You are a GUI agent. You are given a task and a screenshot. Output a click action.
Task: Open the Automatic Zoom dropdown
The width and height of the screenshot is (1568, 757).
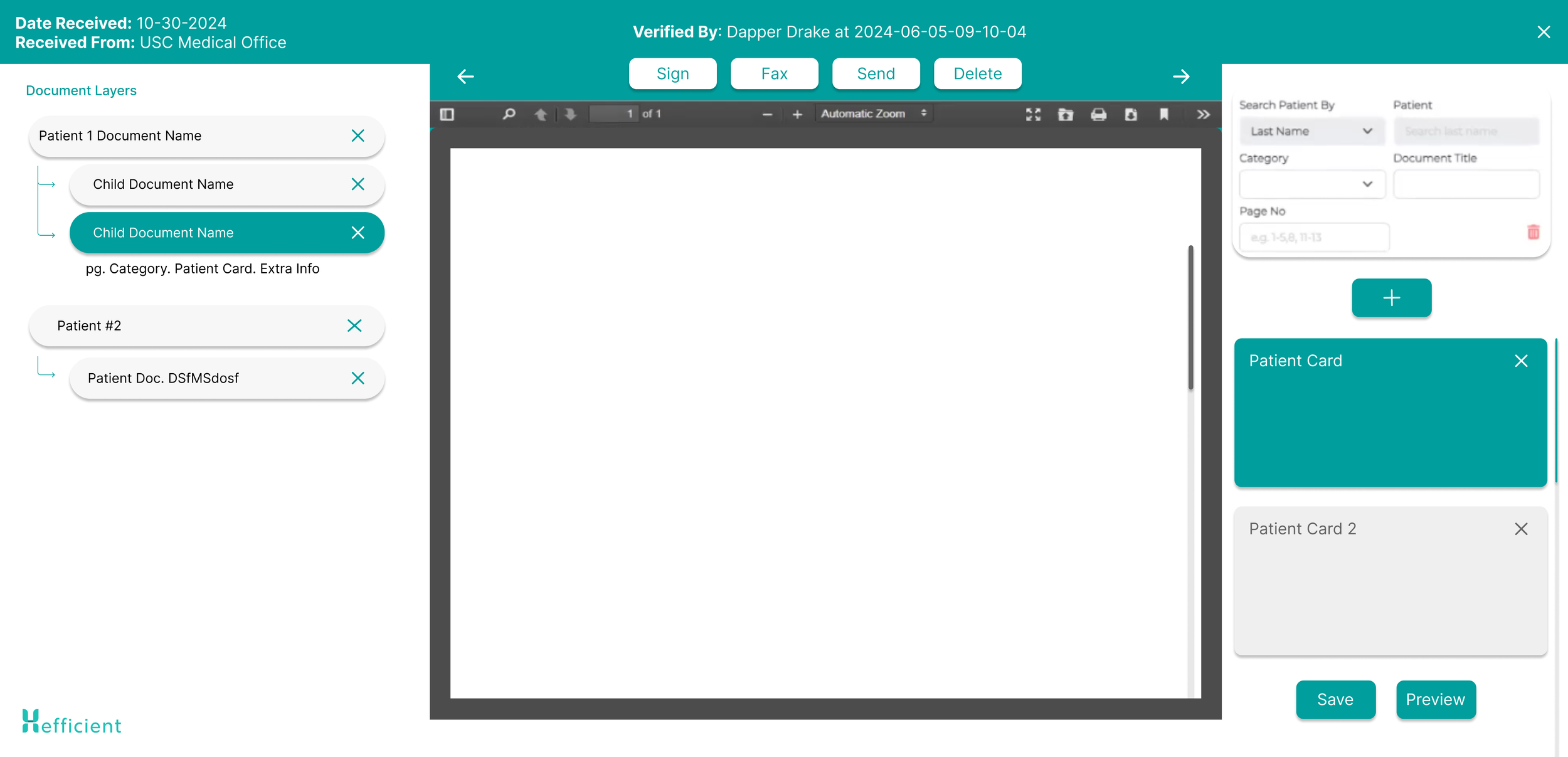coord(873,114)
